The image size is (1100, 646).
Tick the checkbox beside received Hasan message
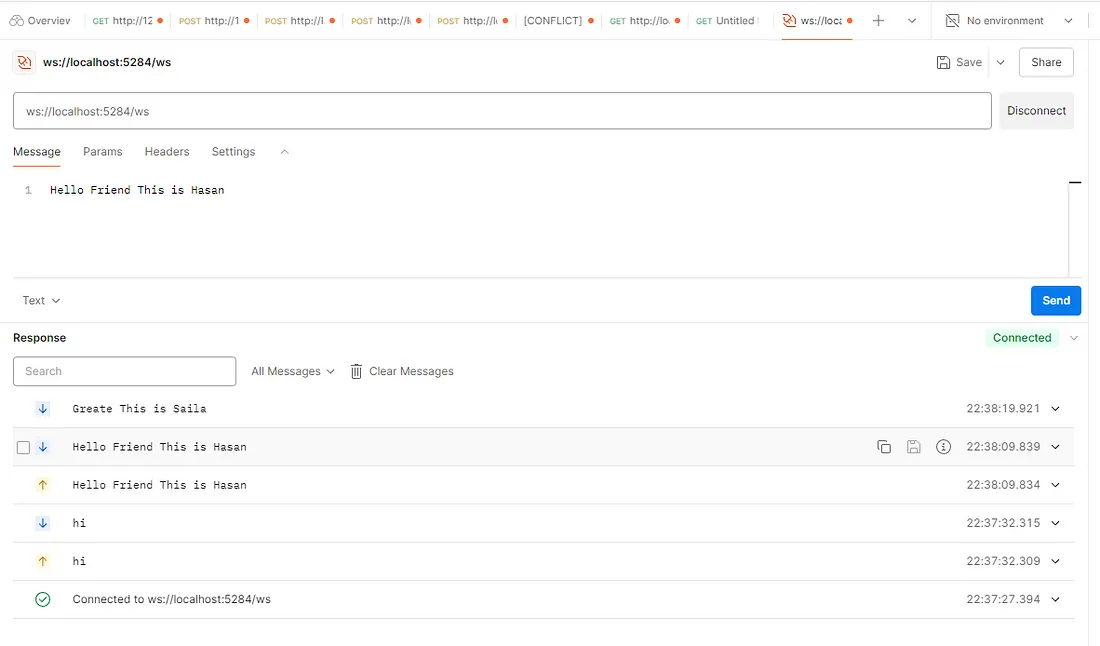[x=23, y=447]
